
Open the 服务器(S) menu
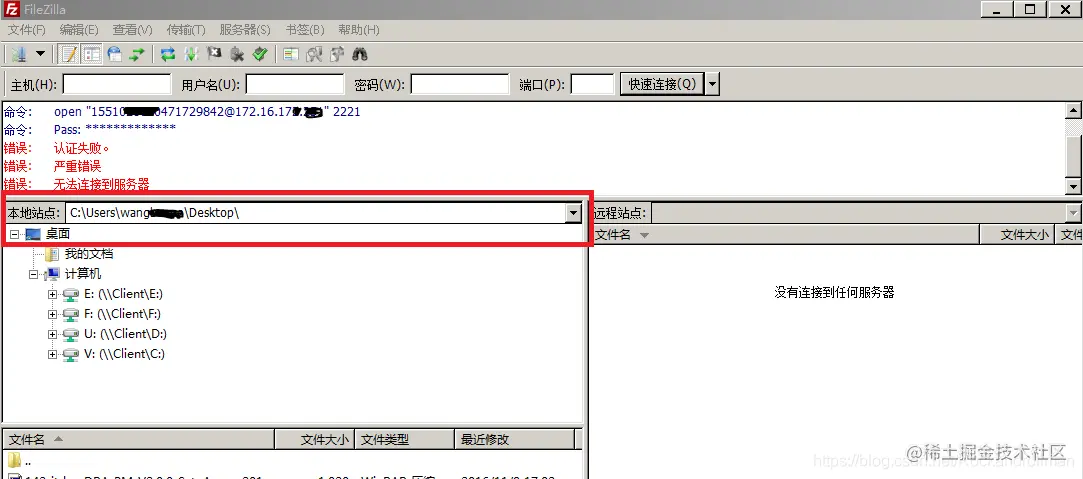pyautogui.click(x=245, y=30)
